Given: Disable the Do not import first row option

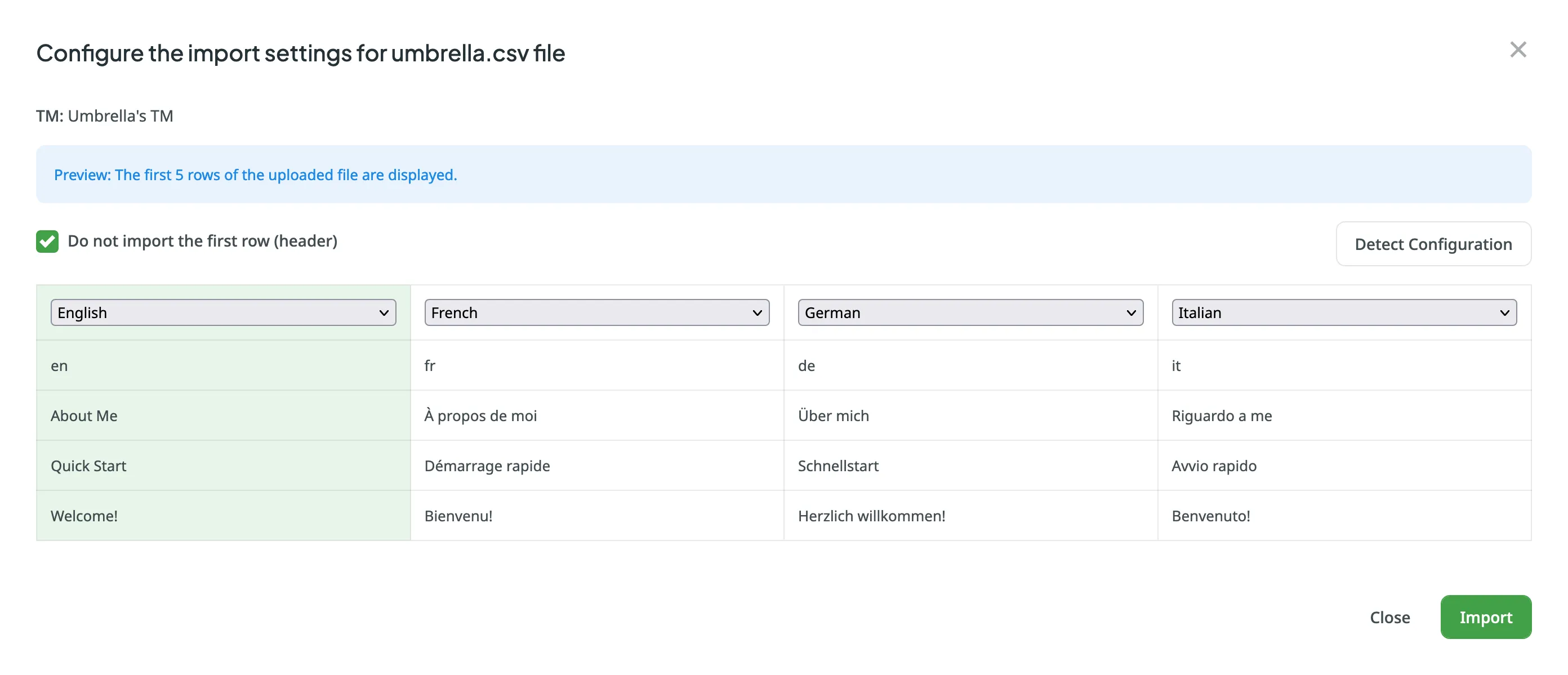Looking at the screenshot, I should coord(47,240).
